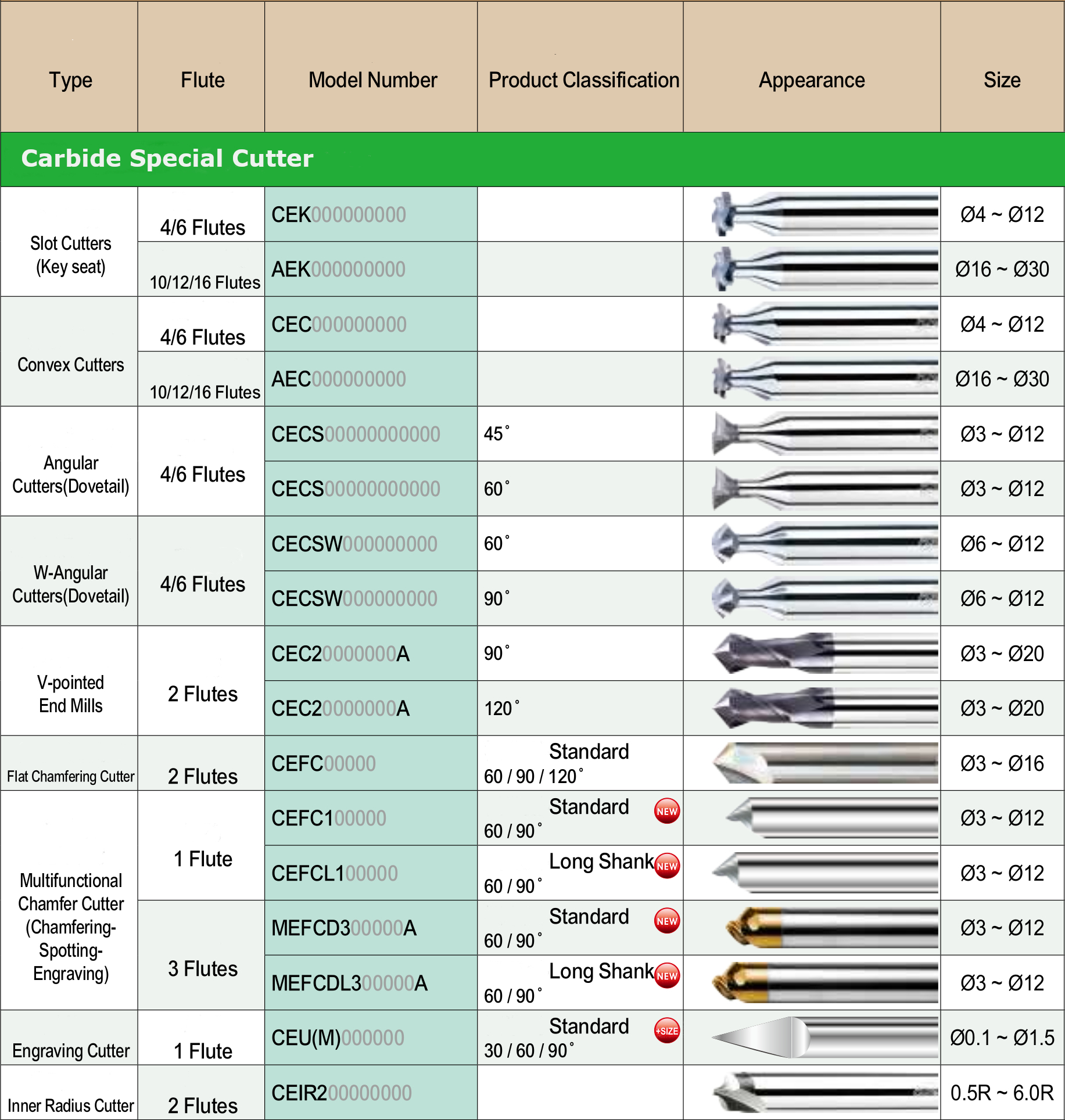Viewport: 1065px width, 1120px height.
Task: Click the size value Ø3 ~ Ø16
Action: [x=1002, y=763]
